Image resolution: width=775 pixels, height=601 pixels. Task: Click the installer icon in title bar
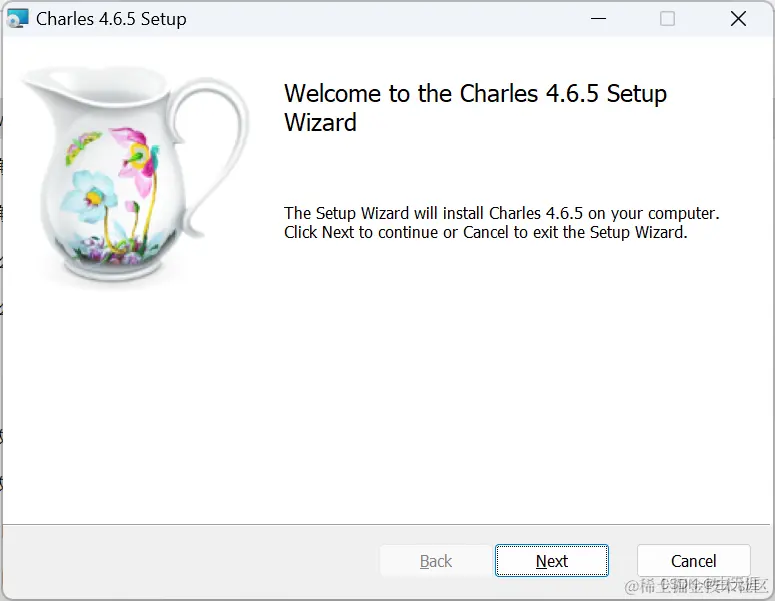(18, 19)
